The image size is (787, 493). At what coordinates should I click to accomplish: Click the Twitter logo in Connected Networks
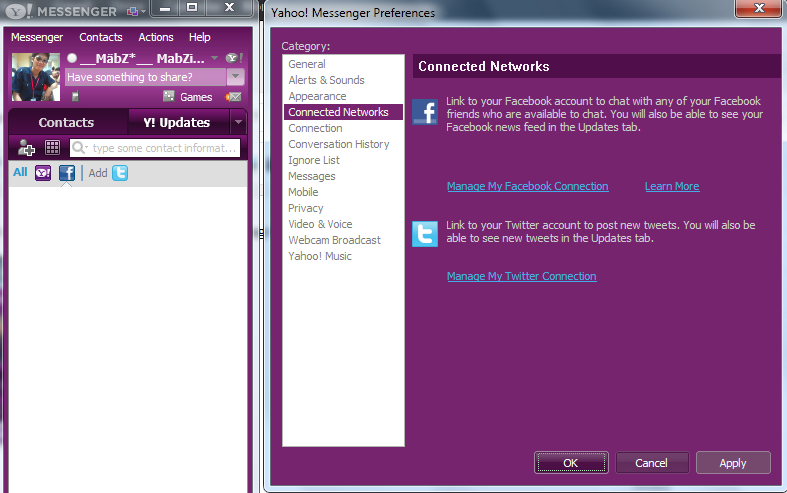point(425,234)
